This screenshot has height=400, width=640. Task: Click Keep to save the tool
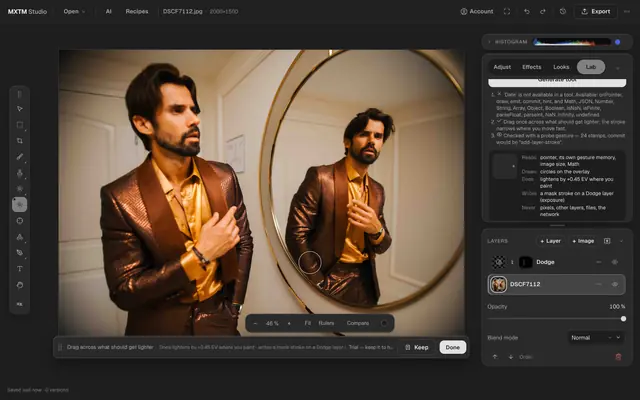[417, 347]
